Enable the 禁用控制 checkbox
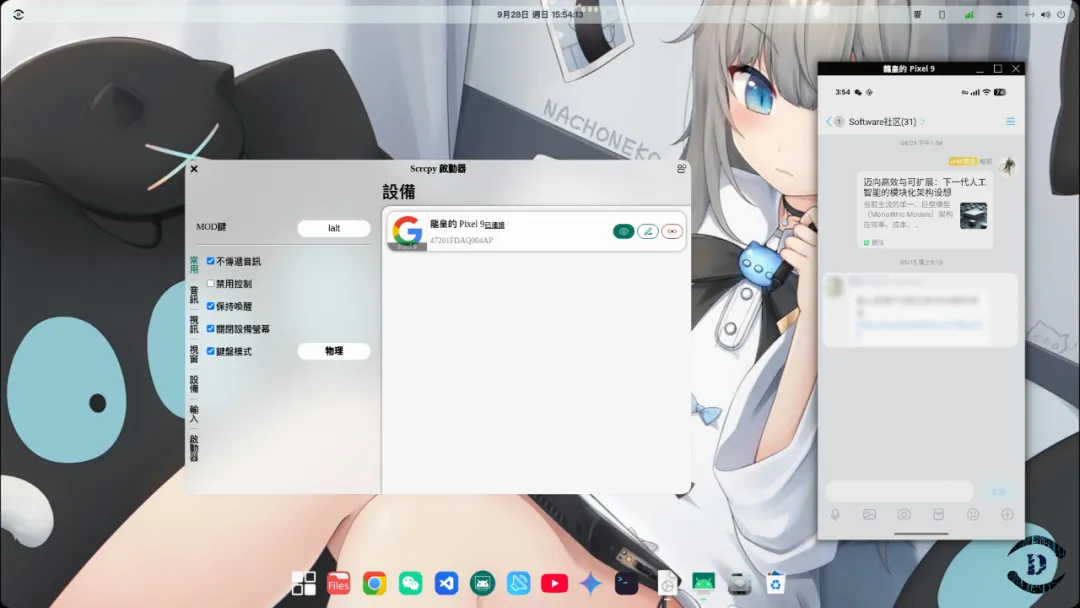1080x608 pixels. pyautogui.click(x=211, y=284)
